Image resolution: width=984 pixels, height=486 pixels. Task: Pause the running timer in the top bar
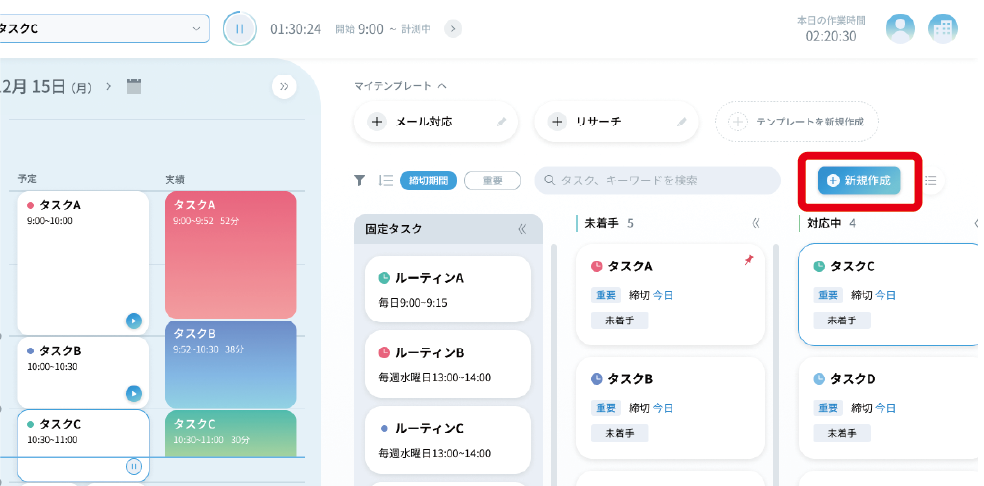coord(239,29)
